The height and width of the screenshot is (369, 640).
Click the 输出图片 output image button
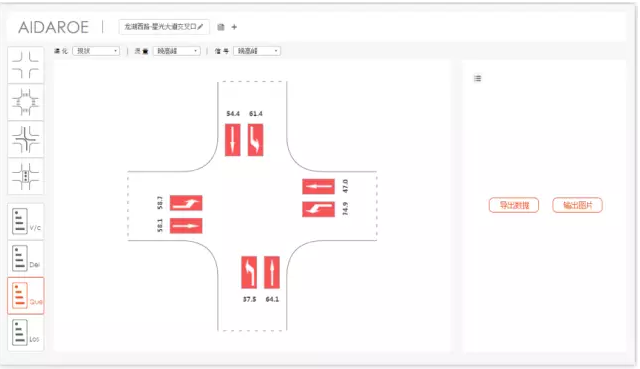578,205
